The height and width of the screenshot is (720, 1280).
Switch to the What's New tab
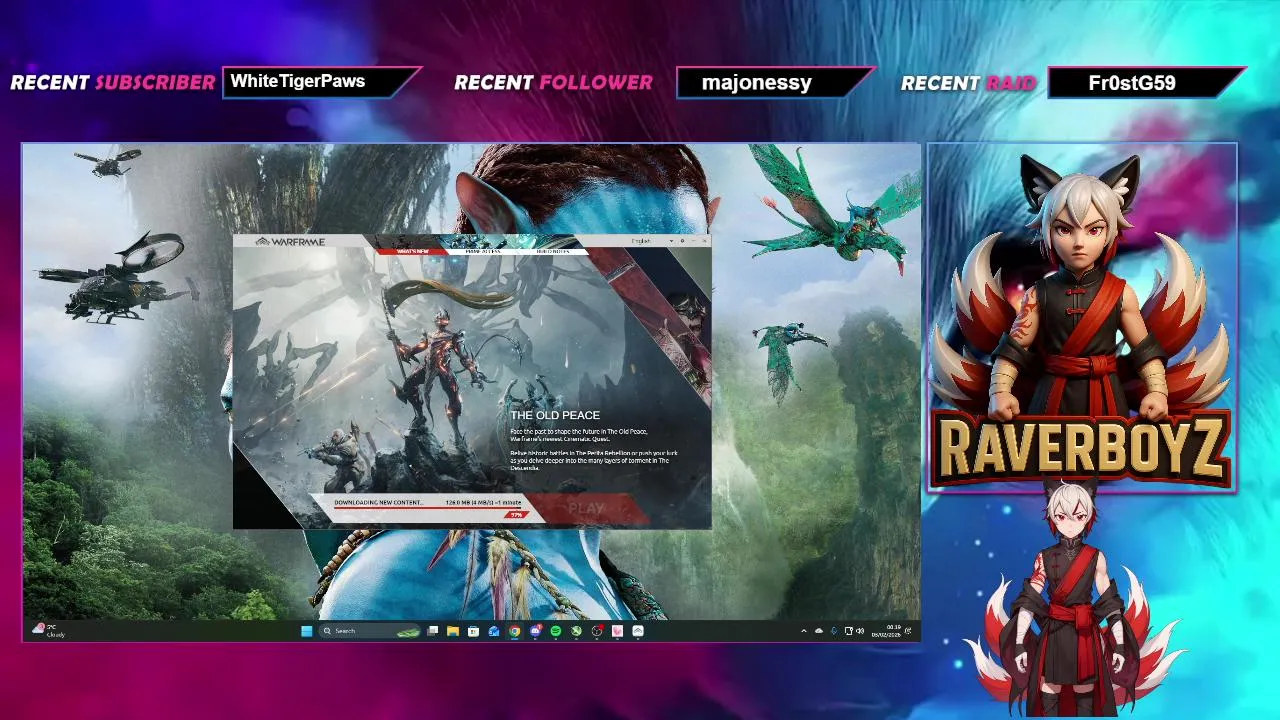pos(413,251)
